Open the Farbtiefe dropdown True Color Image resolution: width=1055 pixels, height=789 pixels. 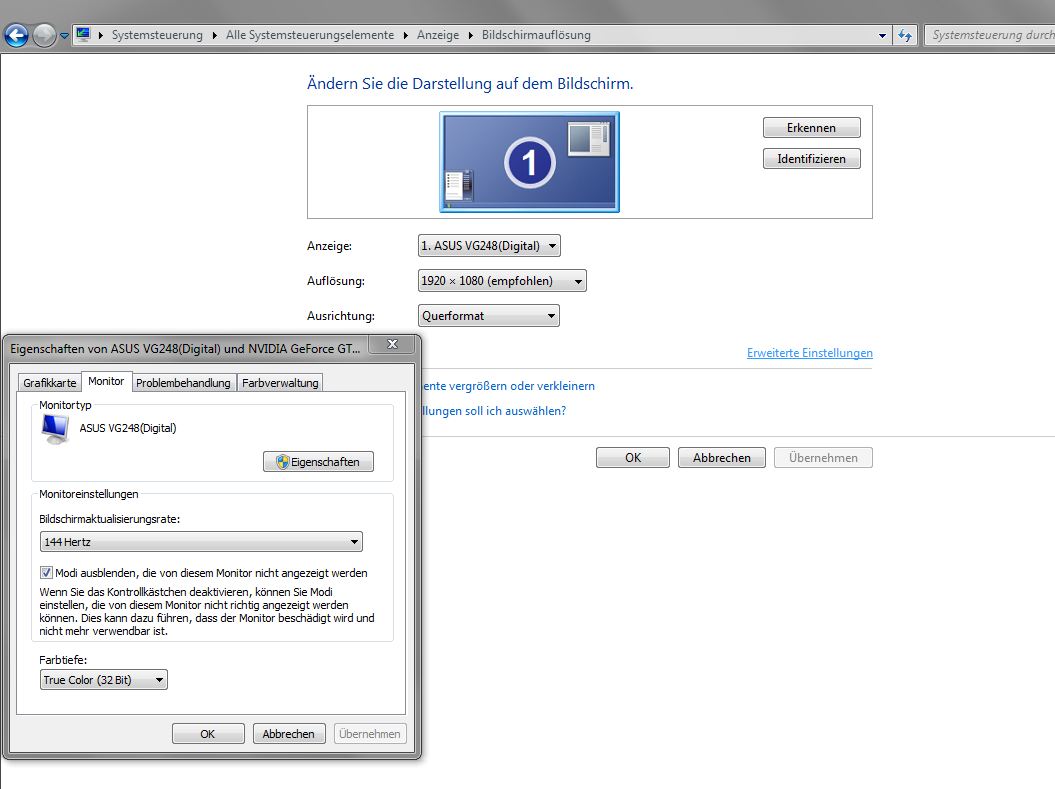tap(104, 680)
